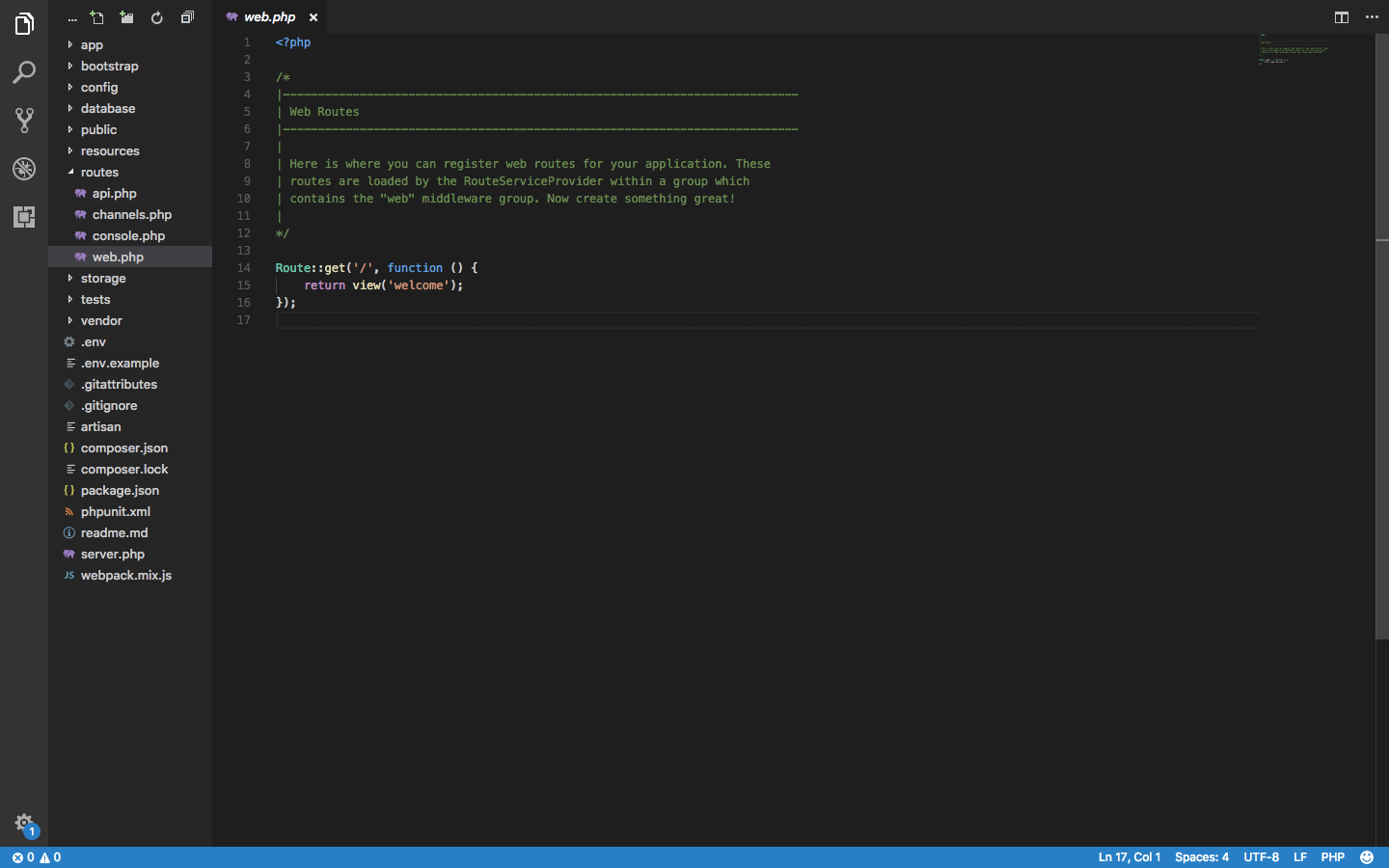The image size is (1389, 868).
Task: Place cursor on empty line 17
Action: 767,320
